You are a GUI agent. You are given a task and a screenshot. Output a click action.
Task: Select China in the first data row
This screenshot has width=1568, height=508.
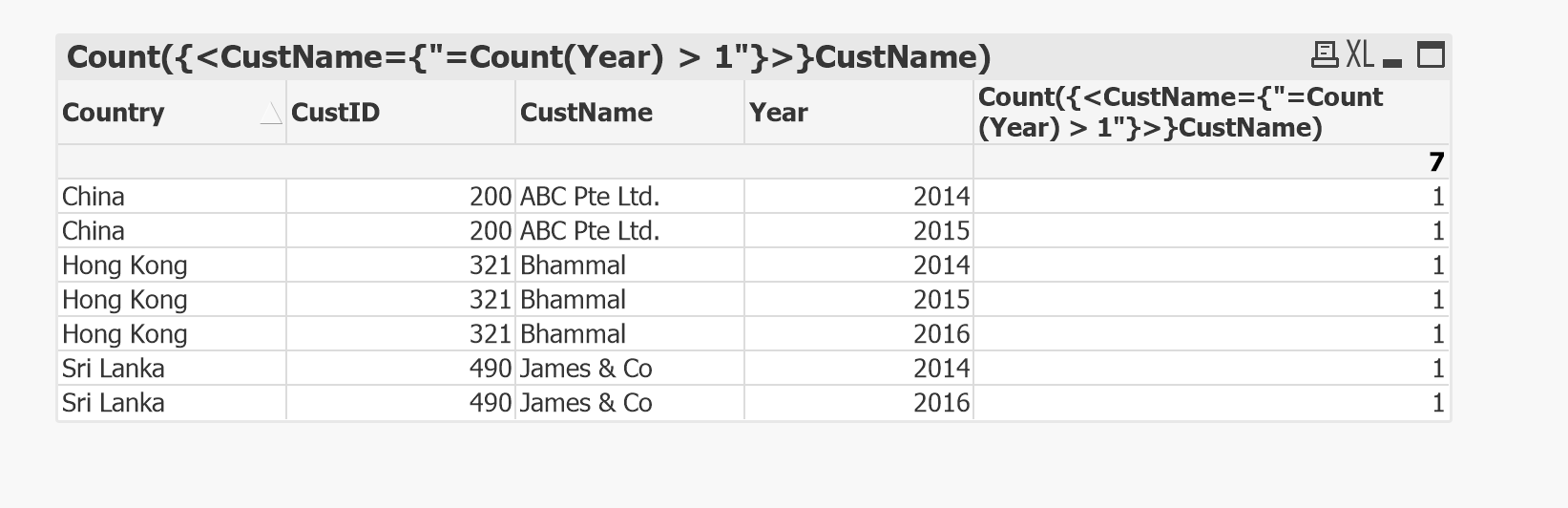pyautogui.click(x=94, y=197)
